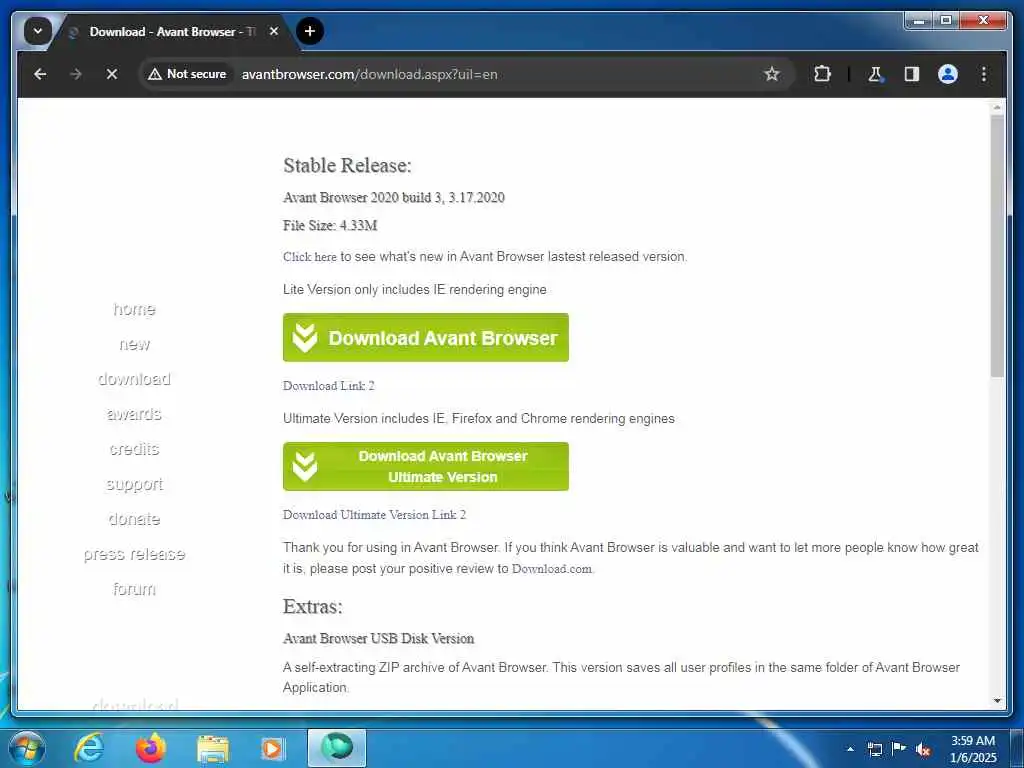
Task: Select the Download - Avant Browser tab
Action: (172, 31)
